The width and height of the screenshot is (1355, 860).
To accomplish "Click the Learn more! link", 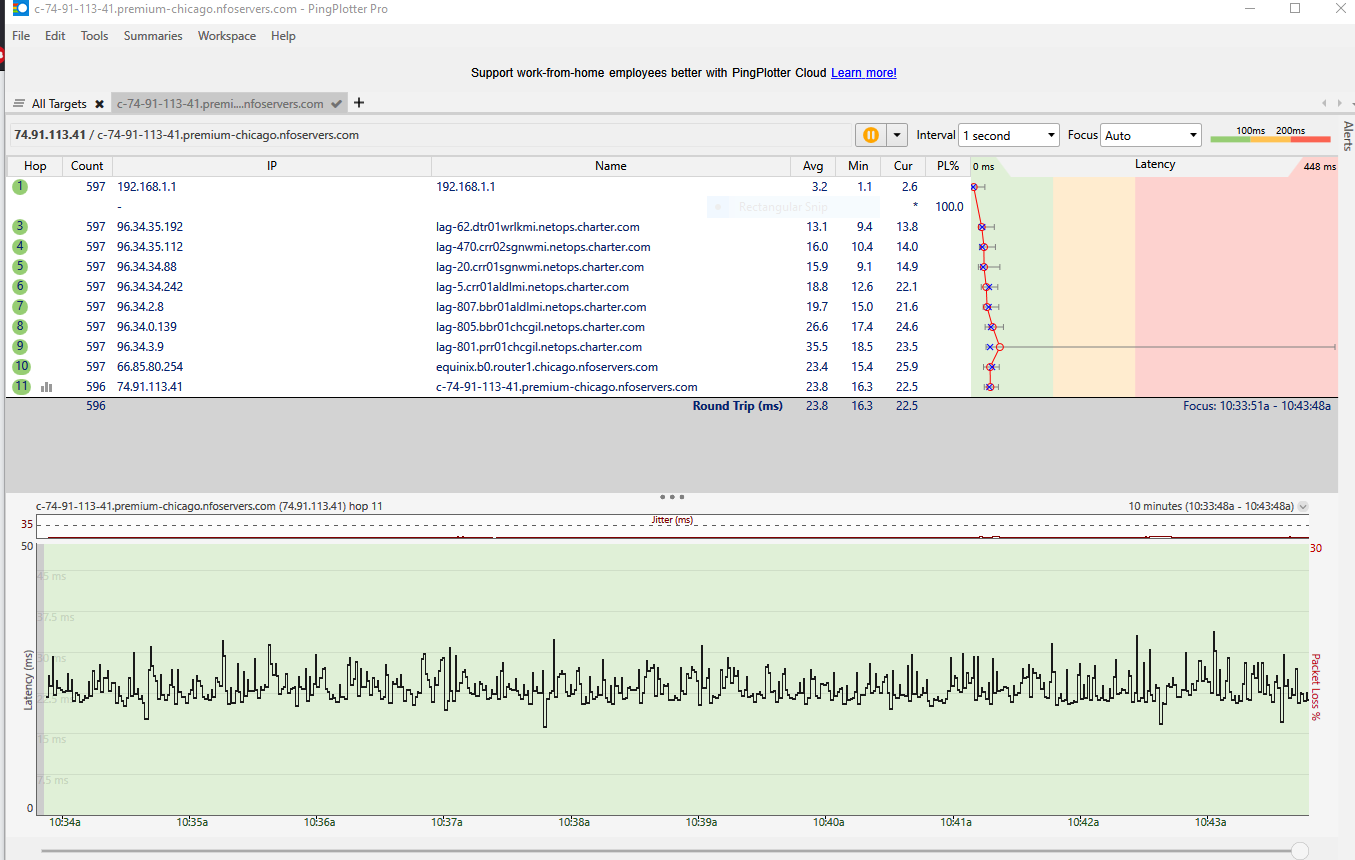I will click(864, 73).
